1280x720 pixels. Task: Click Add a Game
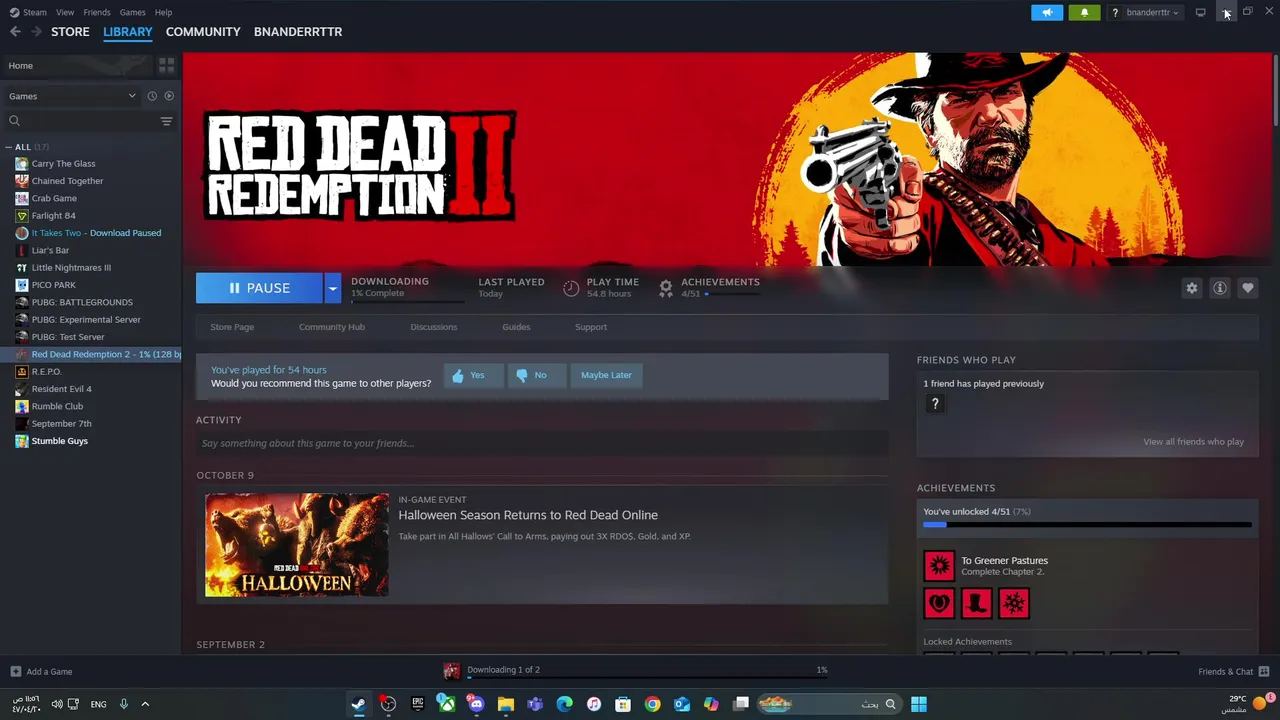pos(41,671)
